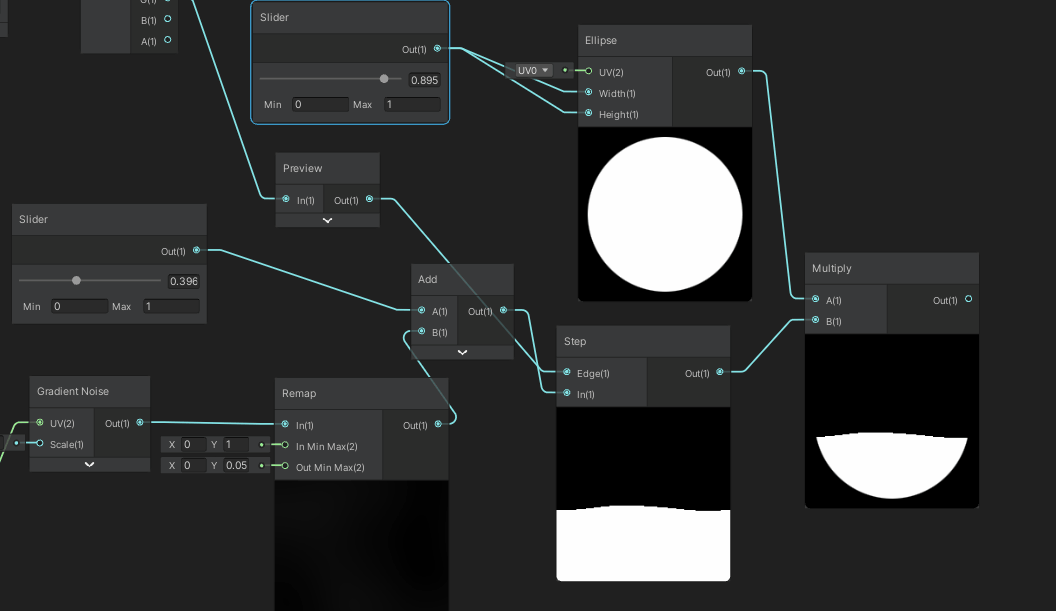The image size is (1056, 611).
Task: Click the Gradient Noise Out(1) port
Action: (x=140, y=422)
